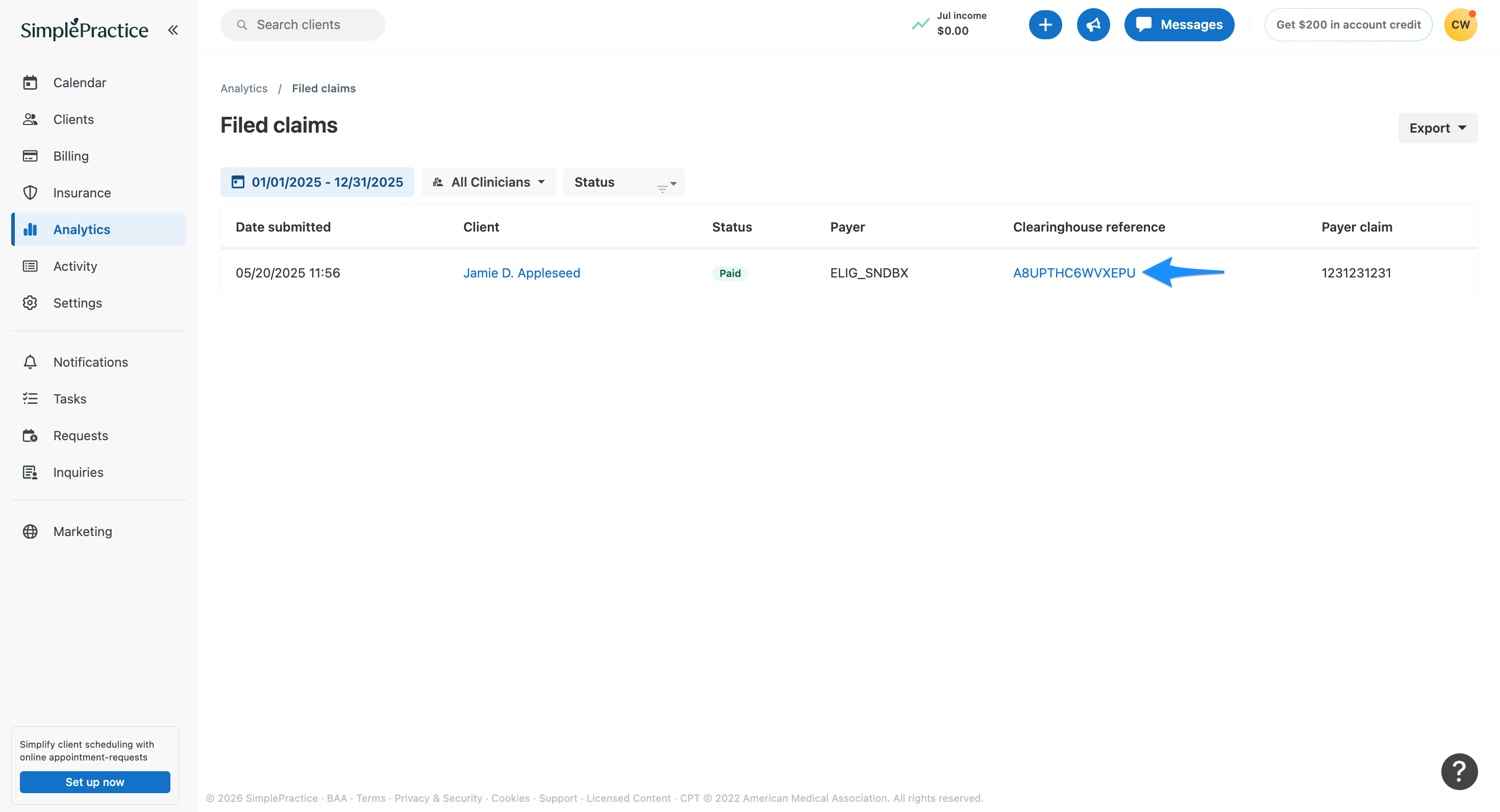Click the Requests calendar-plus icon
The image size is (1500, 812).
tap(30, 436)
